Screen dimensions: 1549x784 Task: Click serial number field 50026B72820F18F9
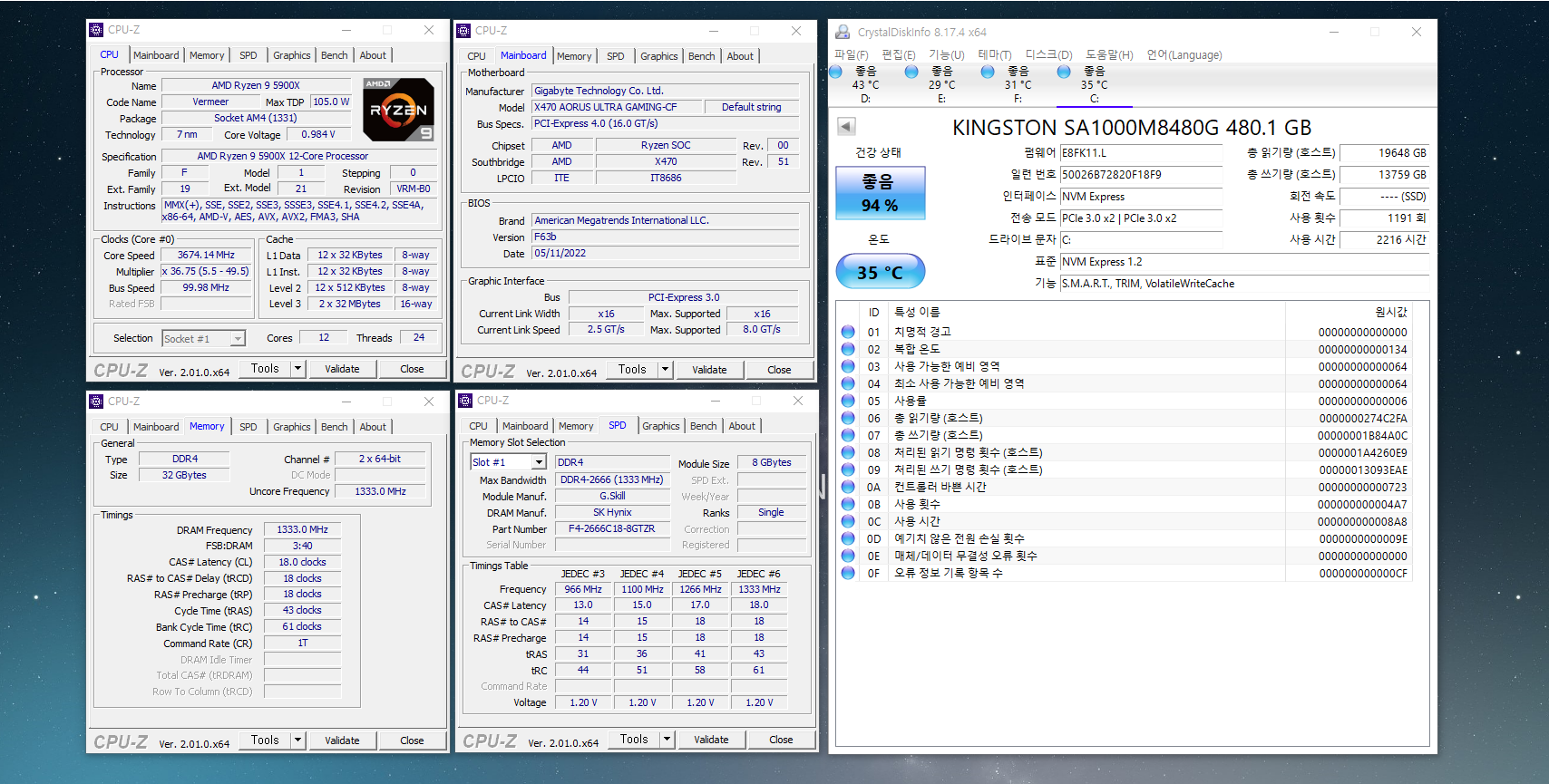pos(1142,175)
